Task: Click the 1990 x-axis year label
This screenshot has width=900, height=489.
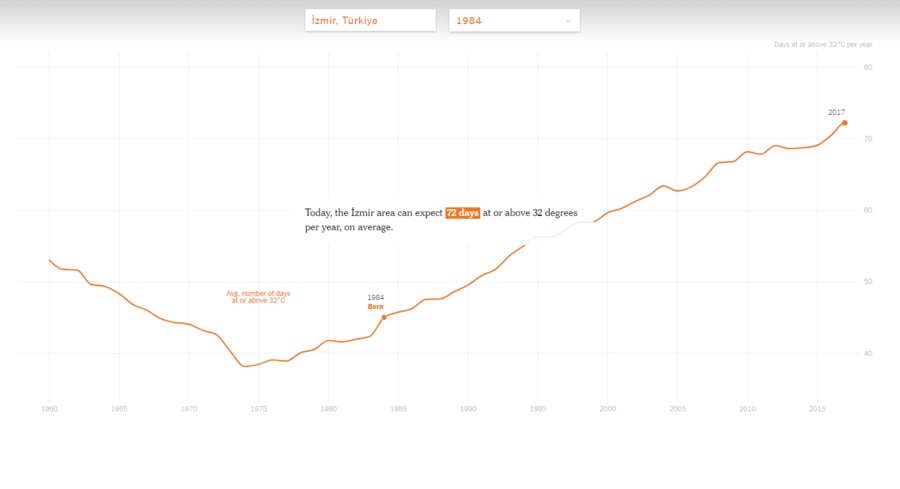Action: tap(468, 409)
